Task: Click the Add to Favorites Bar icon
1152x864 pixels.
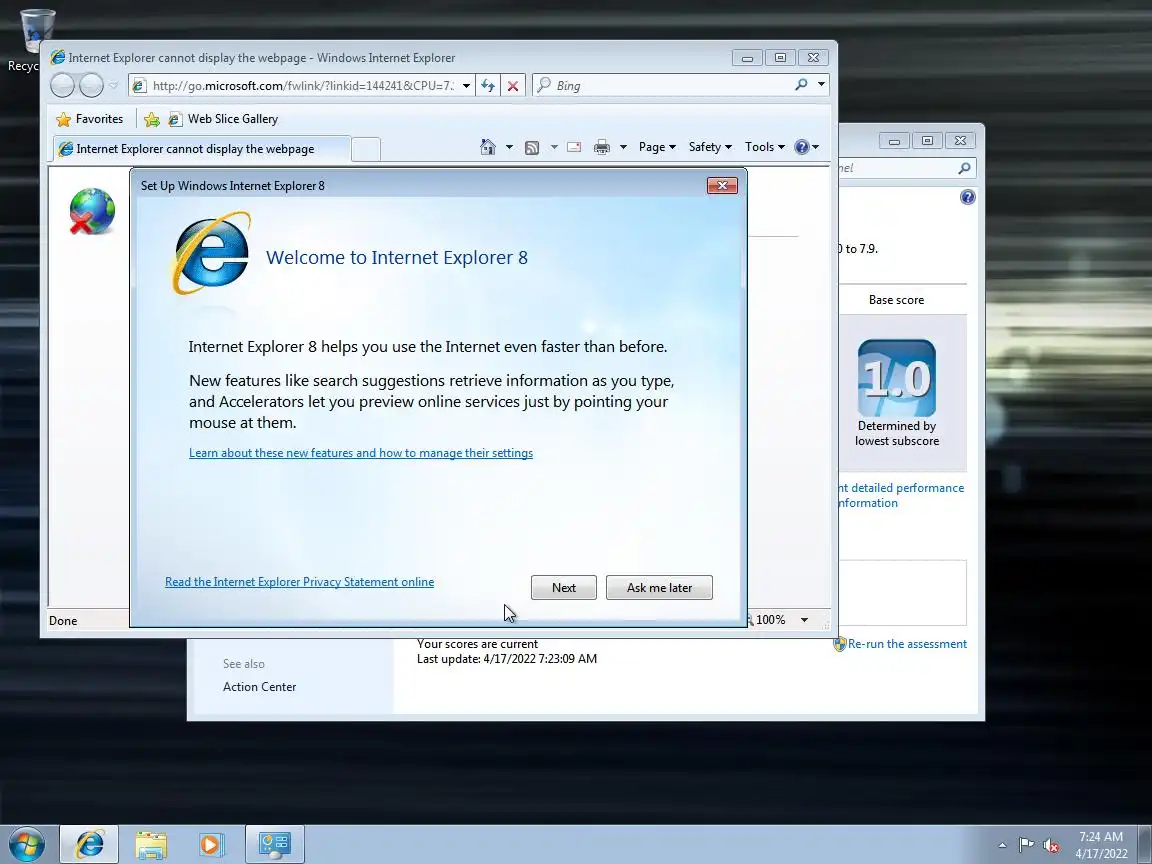Action: click(x=152, y=119)
